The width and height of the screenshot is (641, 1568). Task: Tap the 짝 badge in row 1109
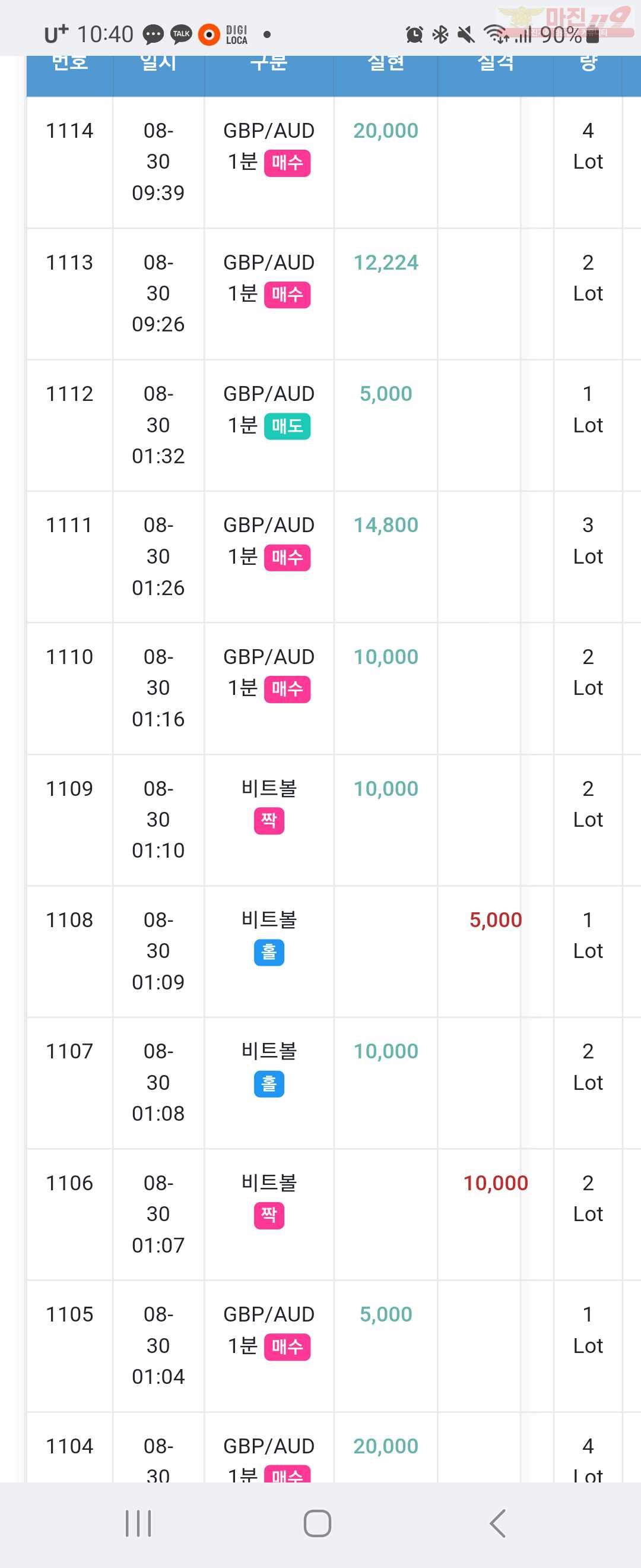pyautogui.click(x=269, y=820)
